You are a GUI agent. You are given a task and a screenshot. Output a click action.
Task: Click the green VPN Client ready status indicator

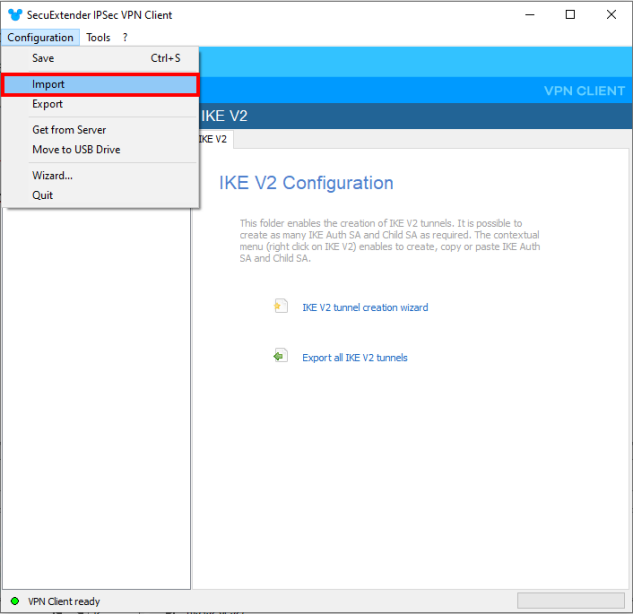[14, 601]
